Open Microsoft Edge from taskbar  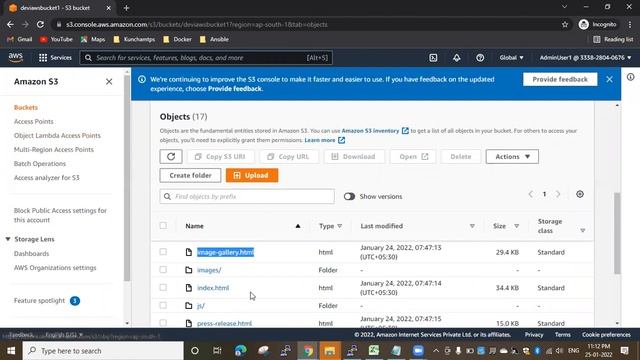tap(240, 351)
